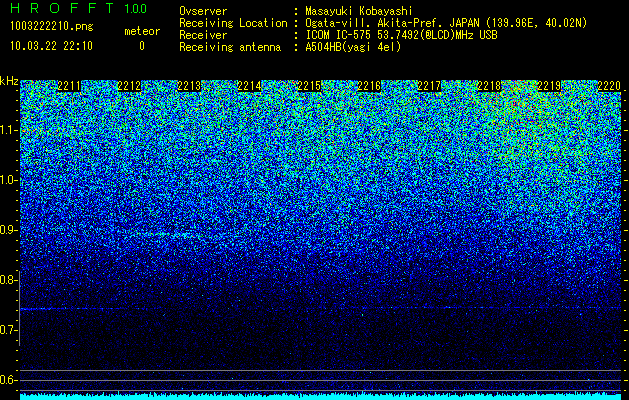Viewport: 629px width, 400px height.
Task: Click the 0.9 kHz axis label
Action: pos(8,230)
